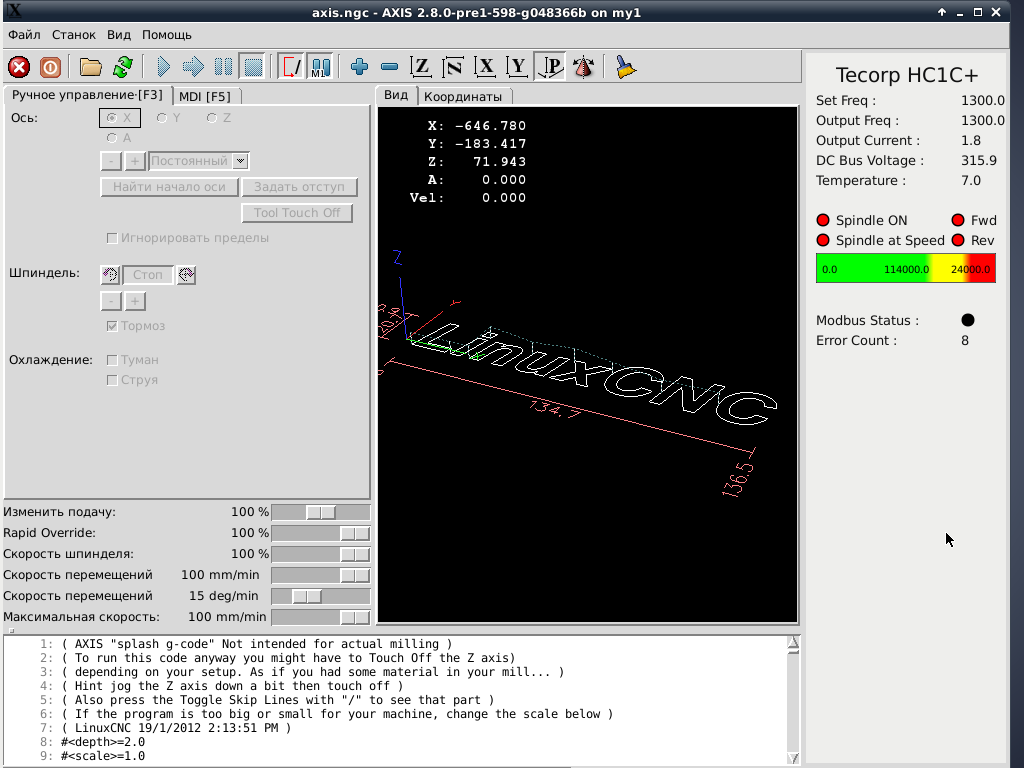Open the Координаты tab
Viewport: 1024px width, 768px height.
click(x=462, y=96)
